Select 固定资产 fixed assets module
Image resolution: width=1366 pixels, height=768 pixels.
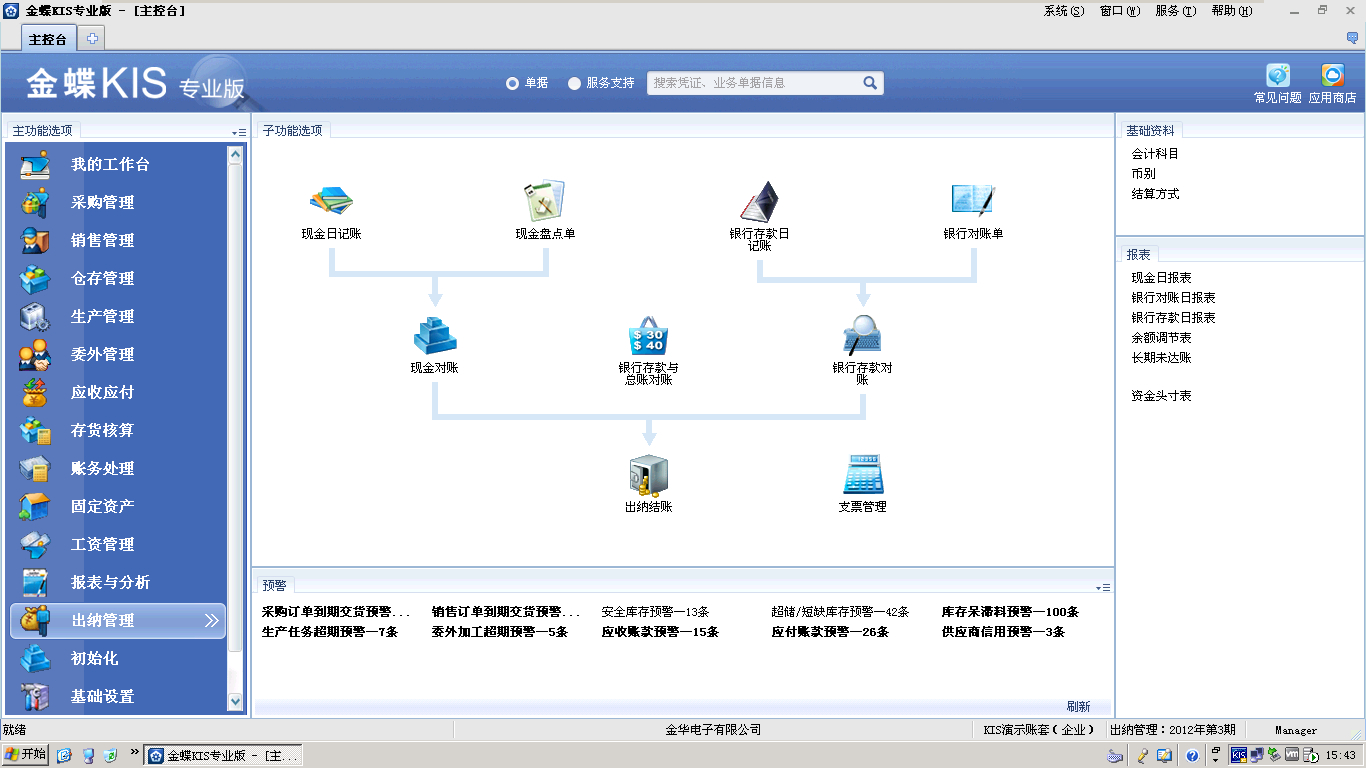(102, 506)
